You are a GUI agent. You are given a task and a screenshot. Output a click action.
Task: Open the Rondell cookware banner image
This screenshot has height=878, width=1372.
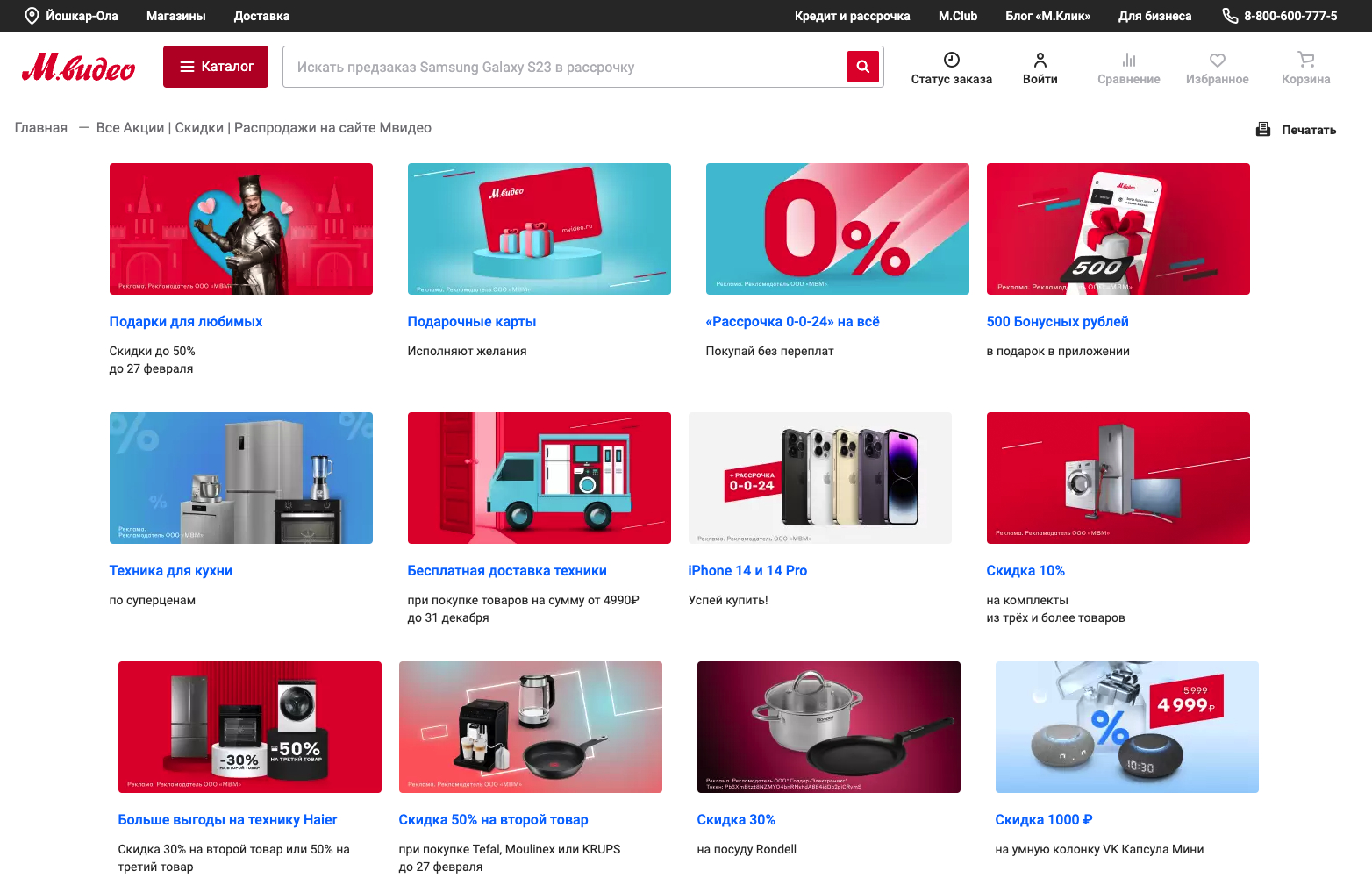coord(829,727)
